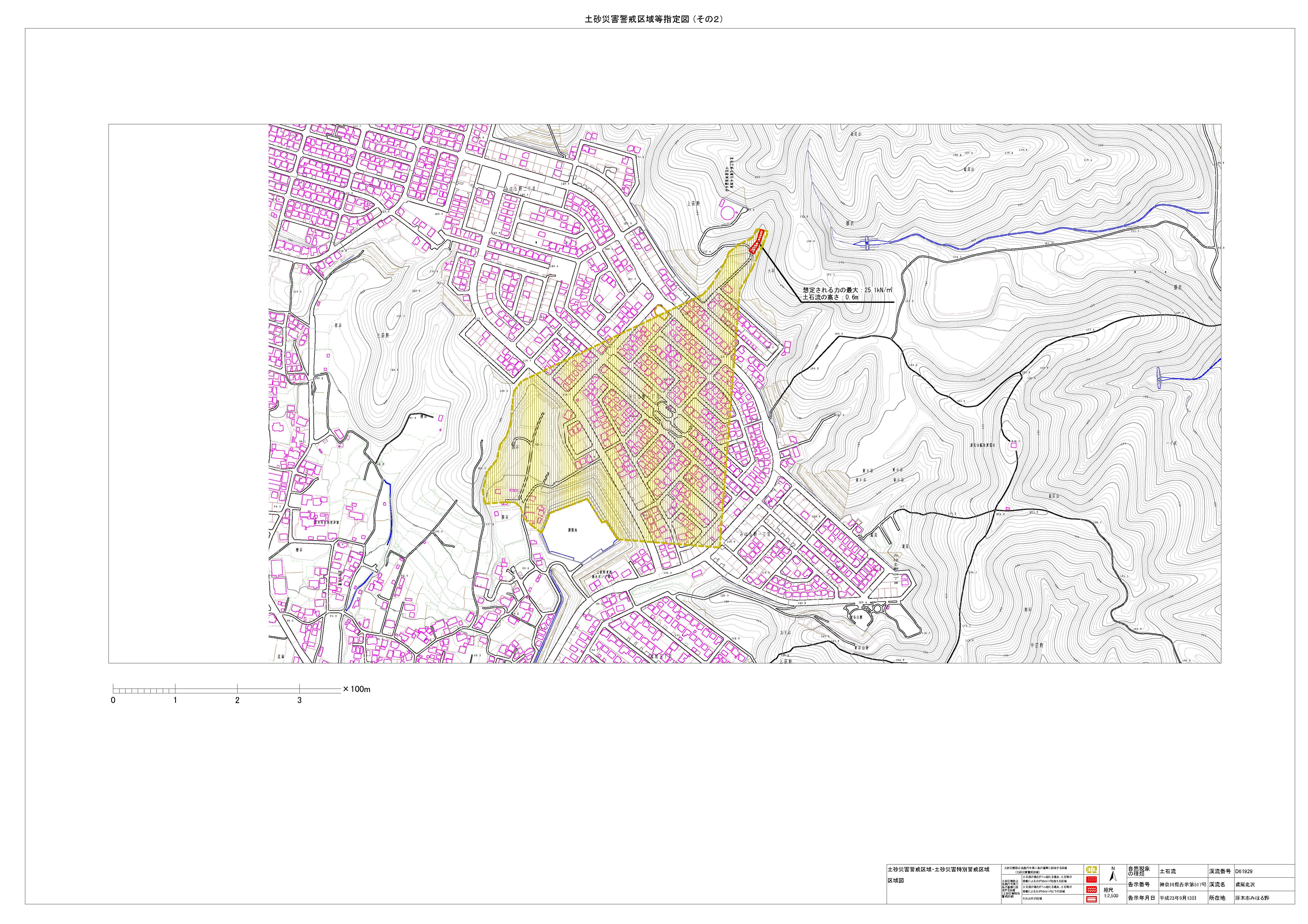Click the 土石流の高さ 0.6m annotation text

[830, 297]
